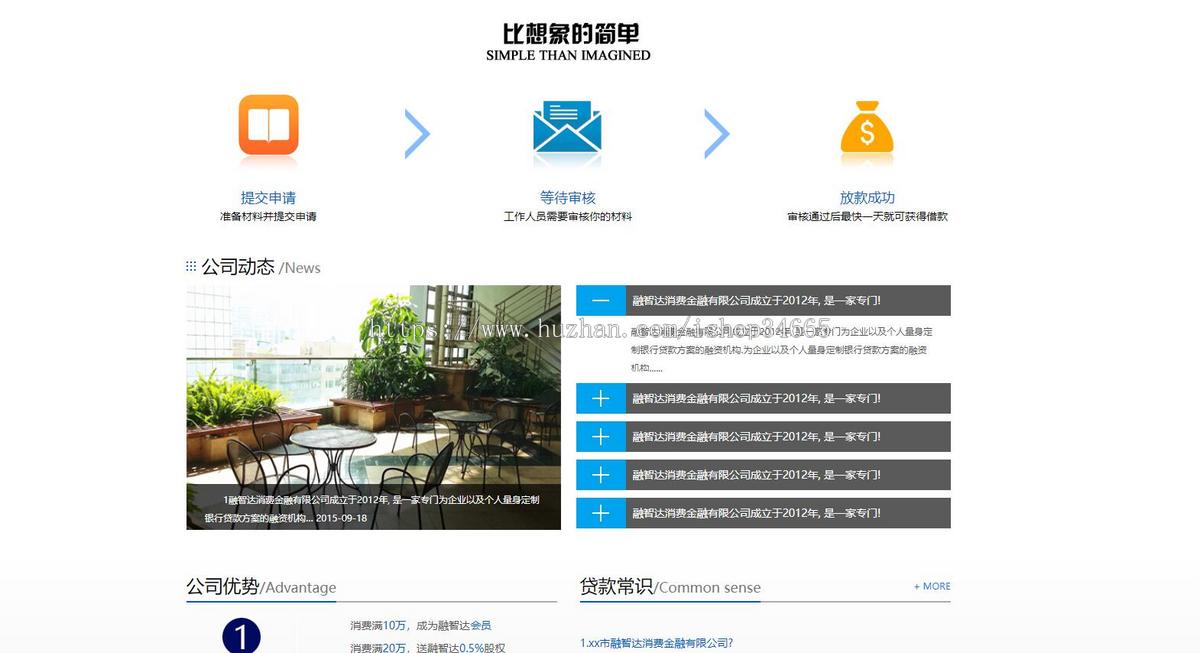Click the 公司优势/Advantage heading
Screen dimensions: 1200x653
pyautogui.click(x=261, y=587)
